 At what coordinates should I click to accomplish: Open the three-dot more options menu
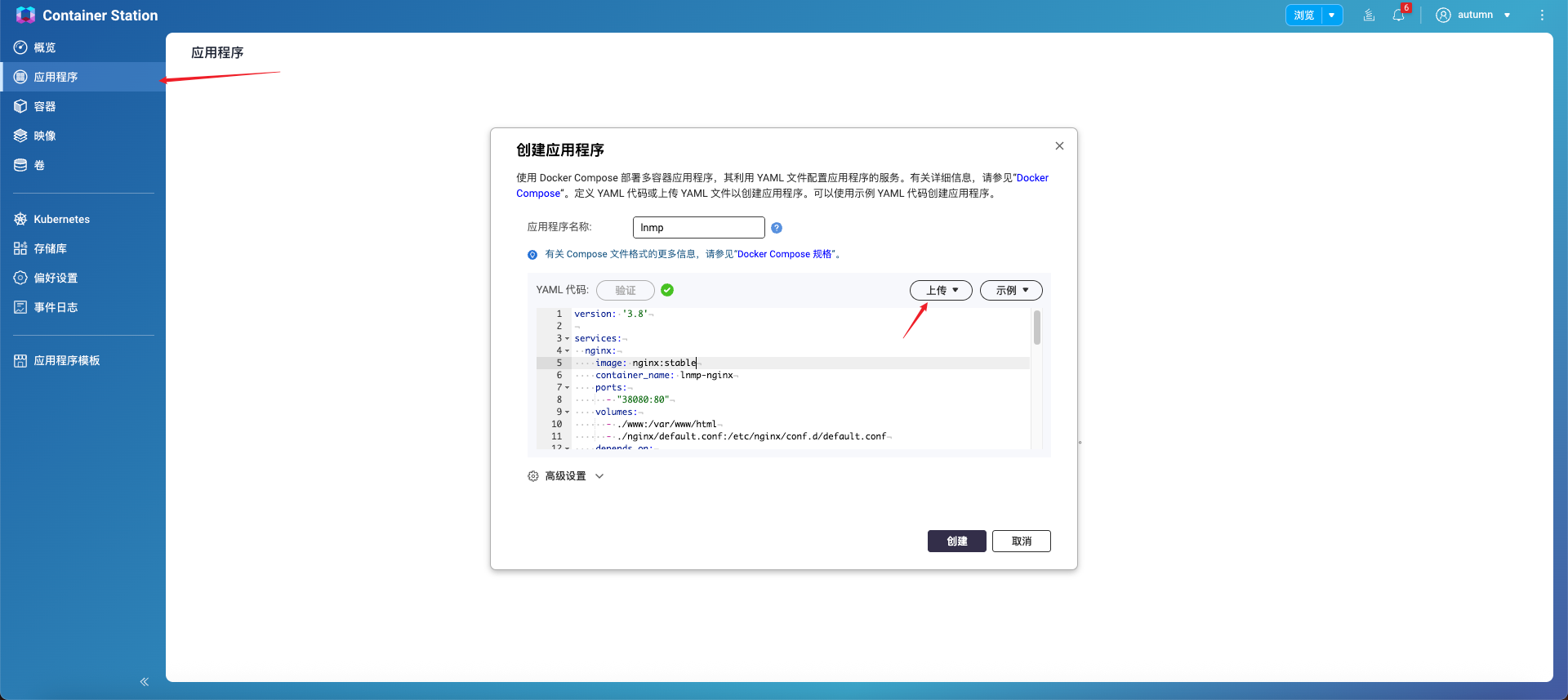click(x=1542, y=15)
